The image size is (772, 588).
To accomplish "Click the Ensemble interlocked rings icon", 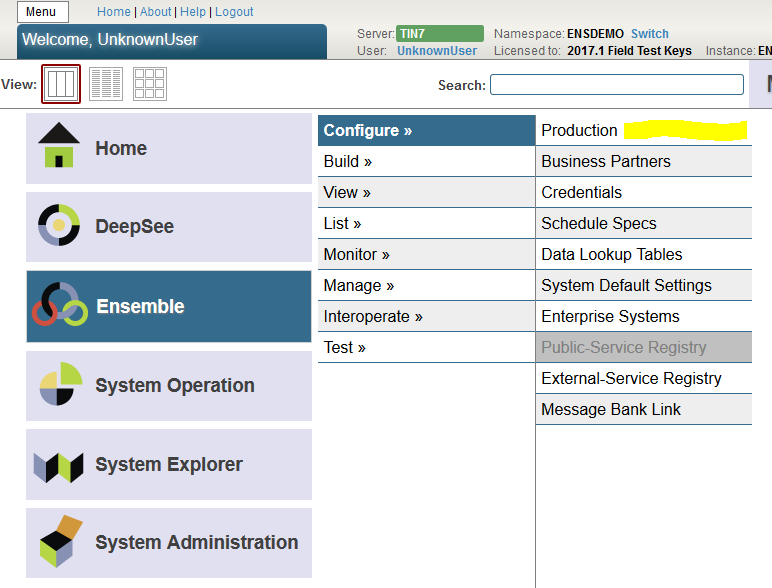I will pyautogui.click(x=60, y=304).
